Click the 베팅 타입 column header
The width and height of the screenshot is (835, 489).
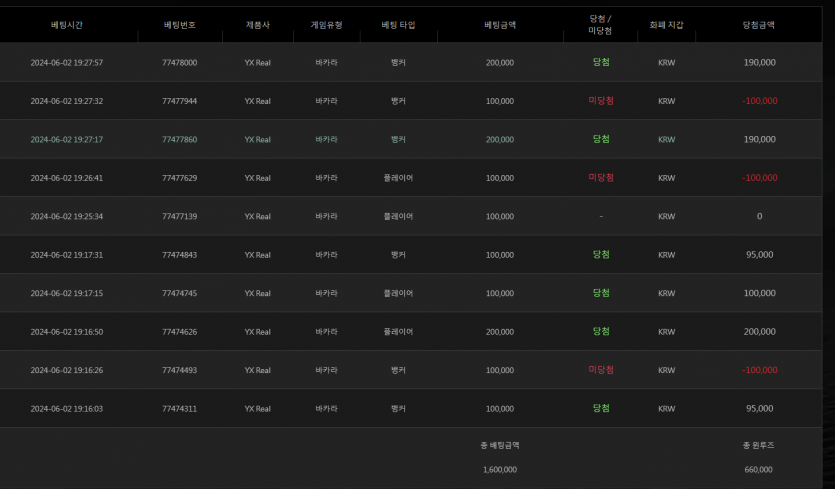(x=398, y=25)
